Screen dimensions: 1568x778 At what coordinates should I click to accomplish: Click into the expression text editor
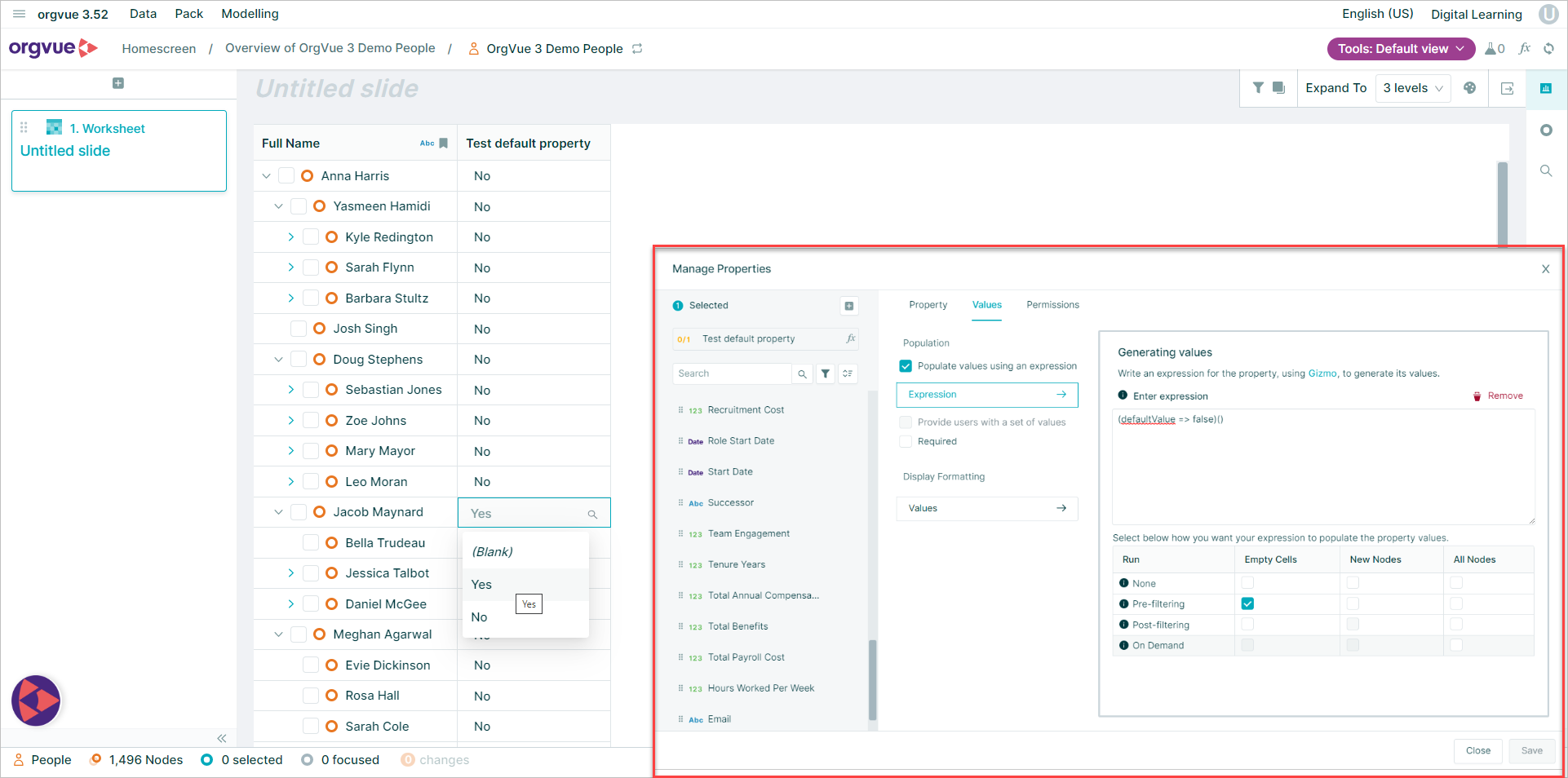1323,466
